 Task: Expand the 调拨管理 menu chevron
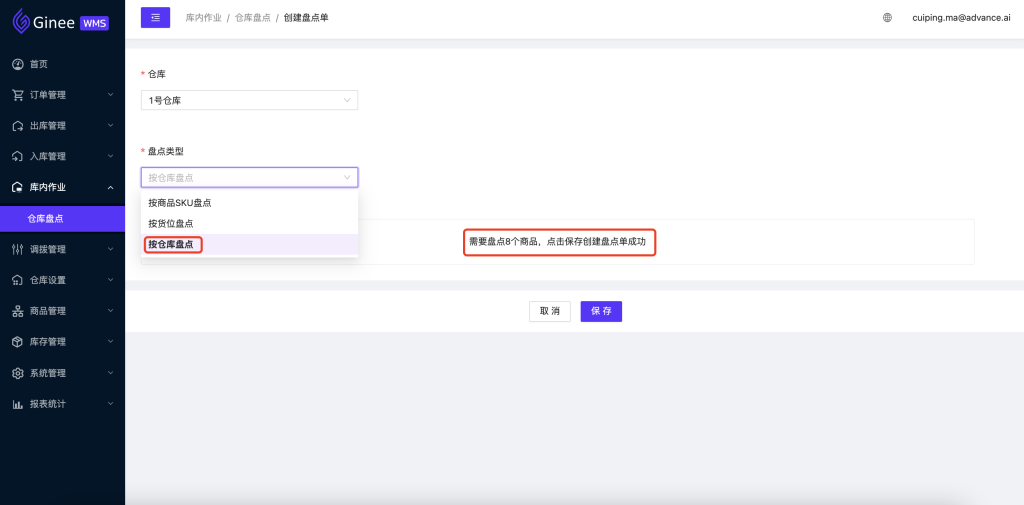pyautogui.click(x=110, y=249)
